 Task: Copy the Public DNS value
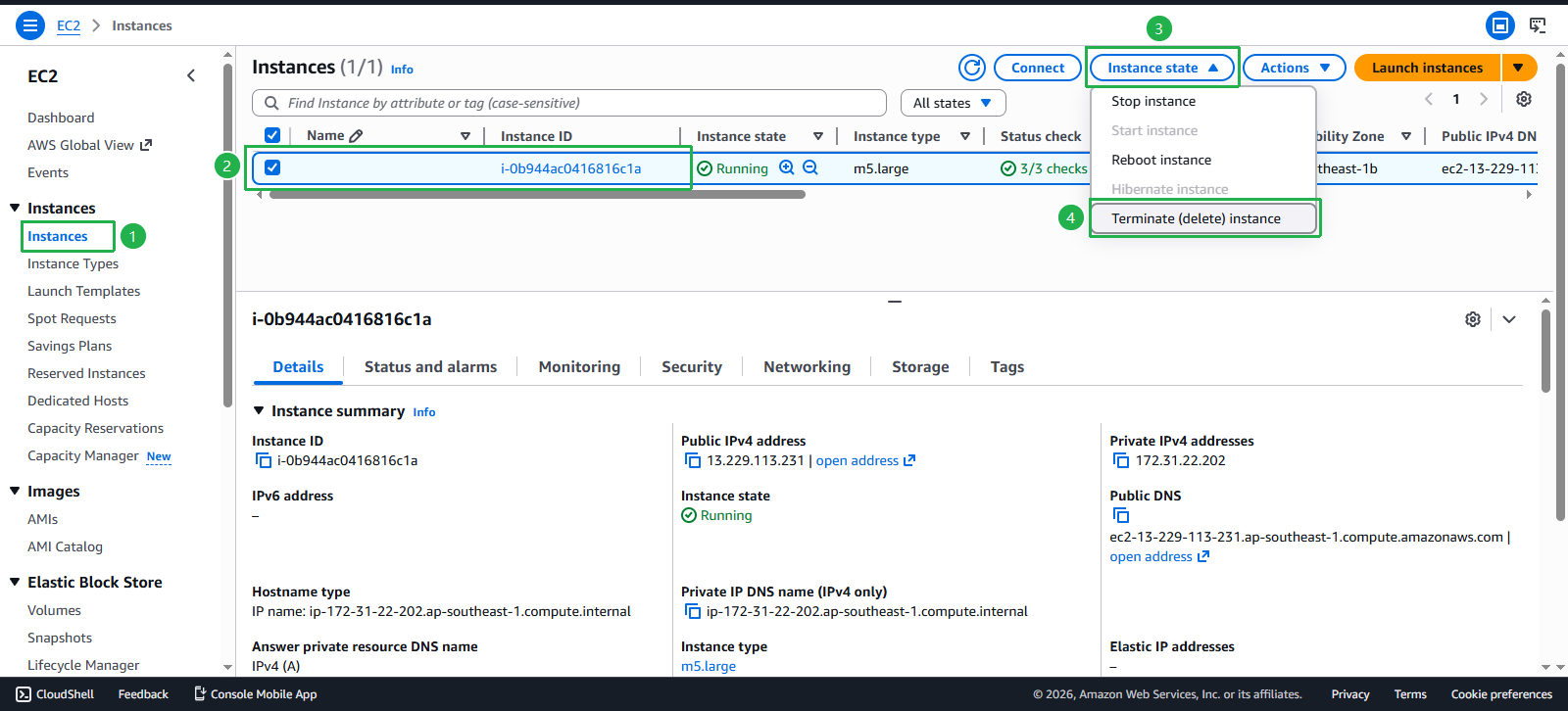point(1121,515)
